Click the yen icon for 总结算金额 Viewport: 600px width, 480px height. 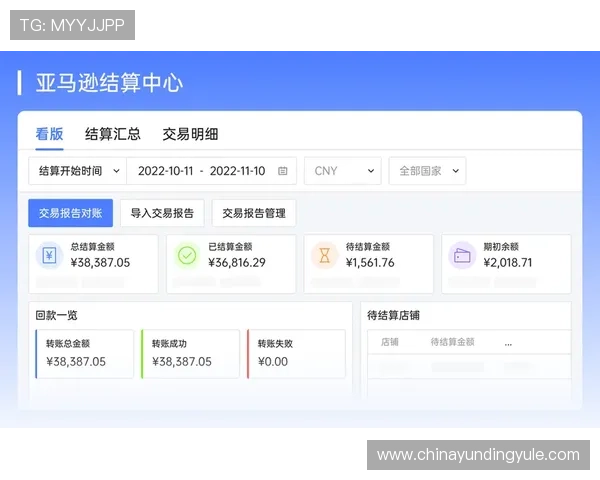[49, 255]
